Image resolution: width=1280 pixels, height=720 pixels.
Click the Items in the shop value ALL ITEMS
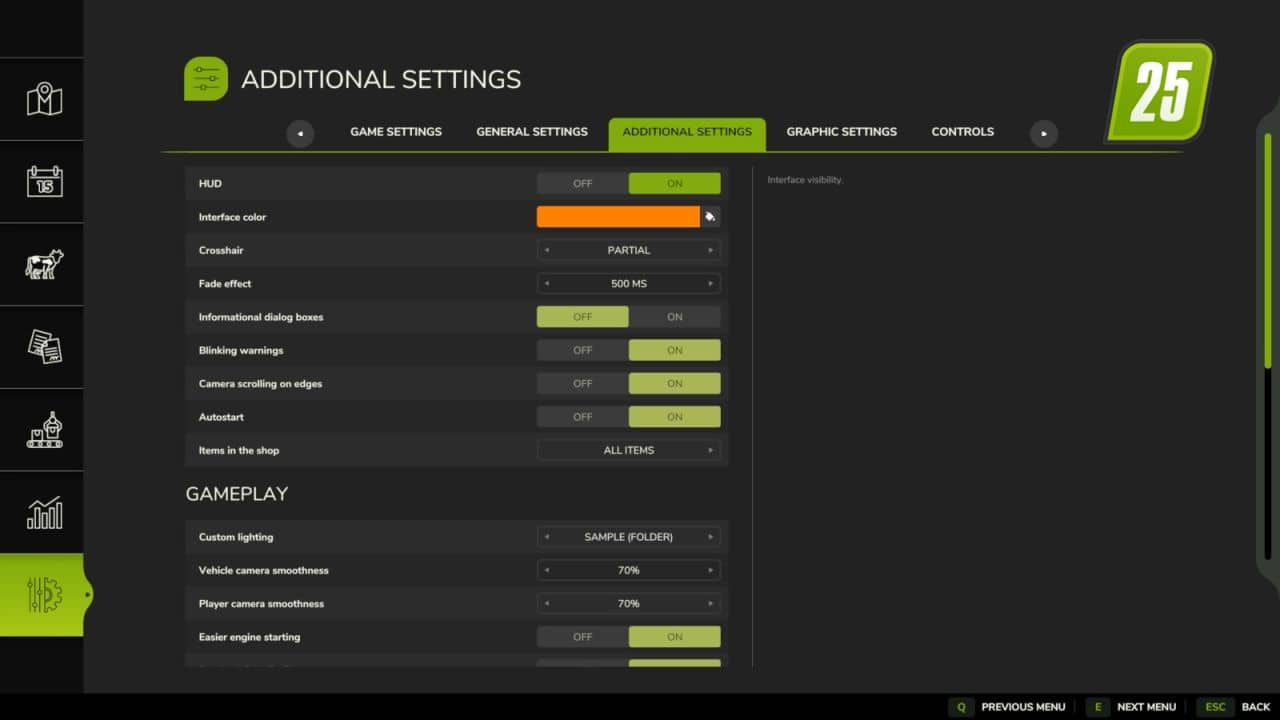tap(629, 450)
